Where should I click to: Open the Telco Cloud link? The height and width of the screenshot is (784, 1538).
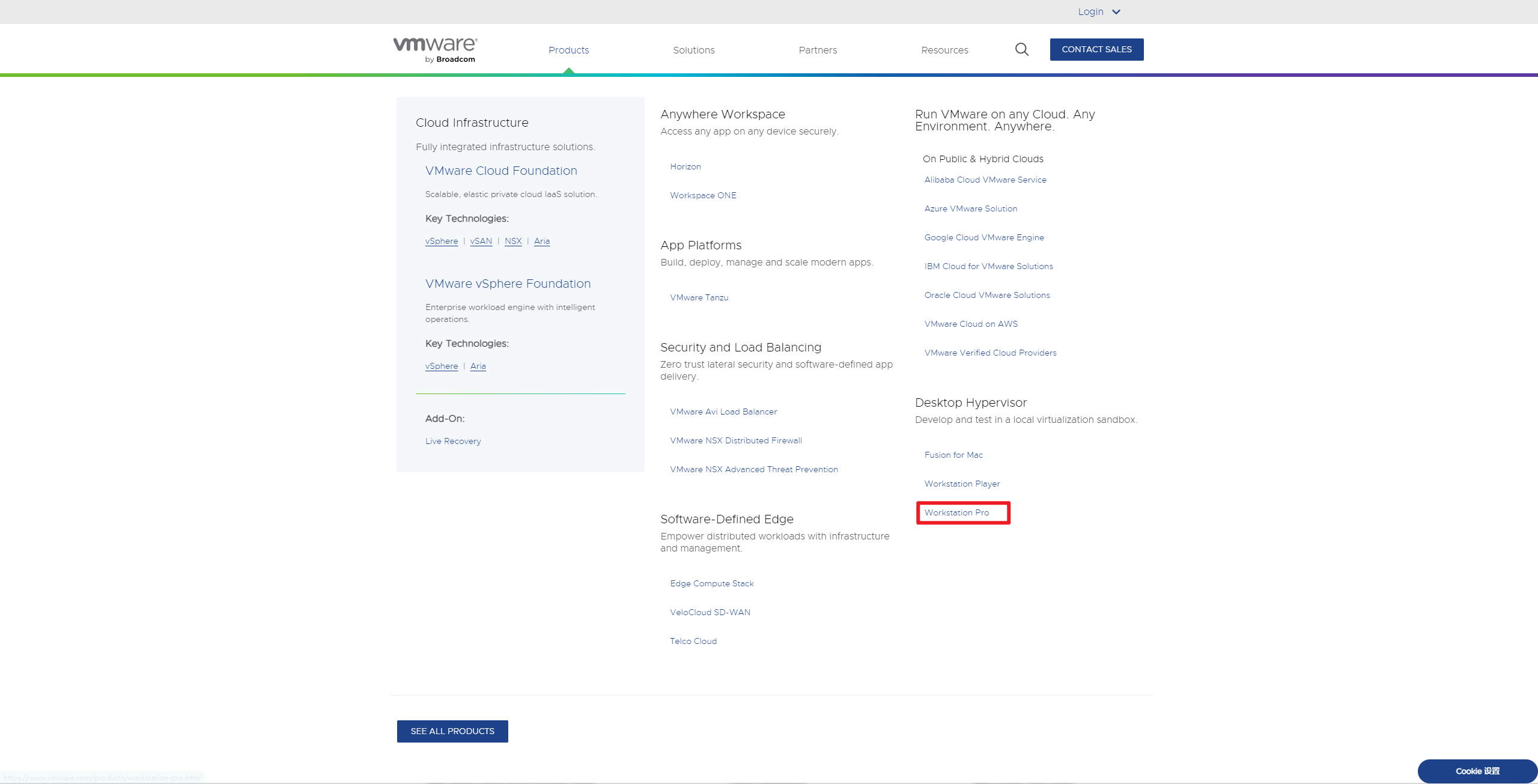(x=693, y=641)
